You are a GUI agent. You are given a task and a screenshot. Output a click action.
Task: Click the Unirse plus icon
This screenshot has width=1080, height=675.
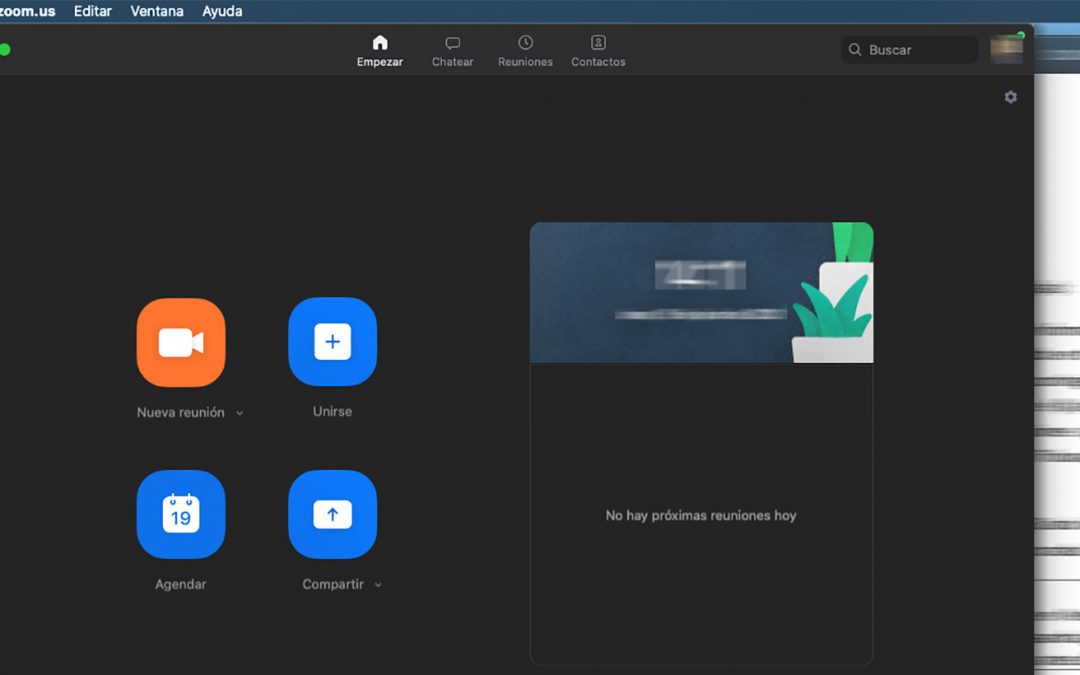click(332, 342)
